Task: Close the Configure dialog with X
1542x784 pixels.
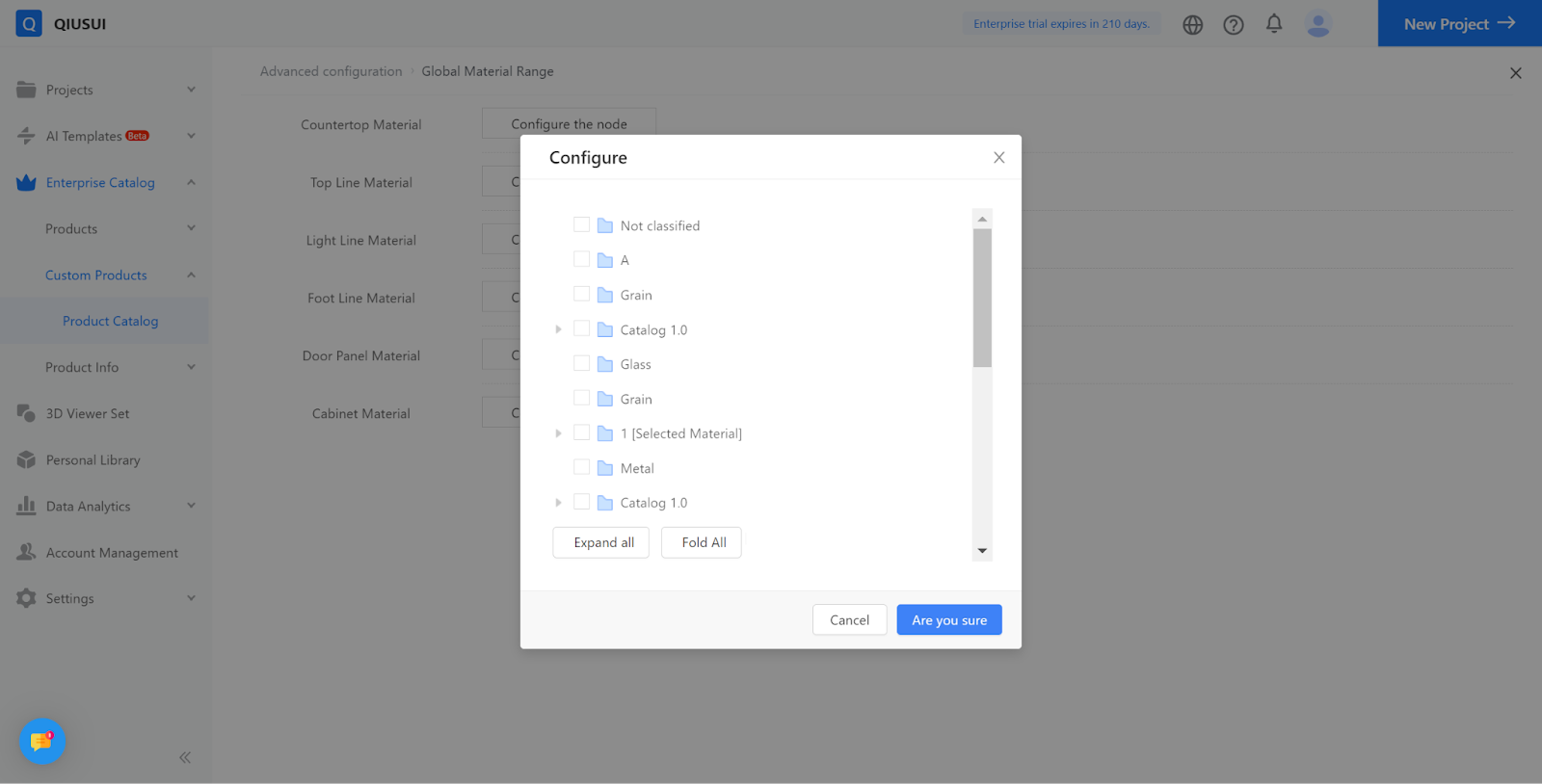Action: 999,158
